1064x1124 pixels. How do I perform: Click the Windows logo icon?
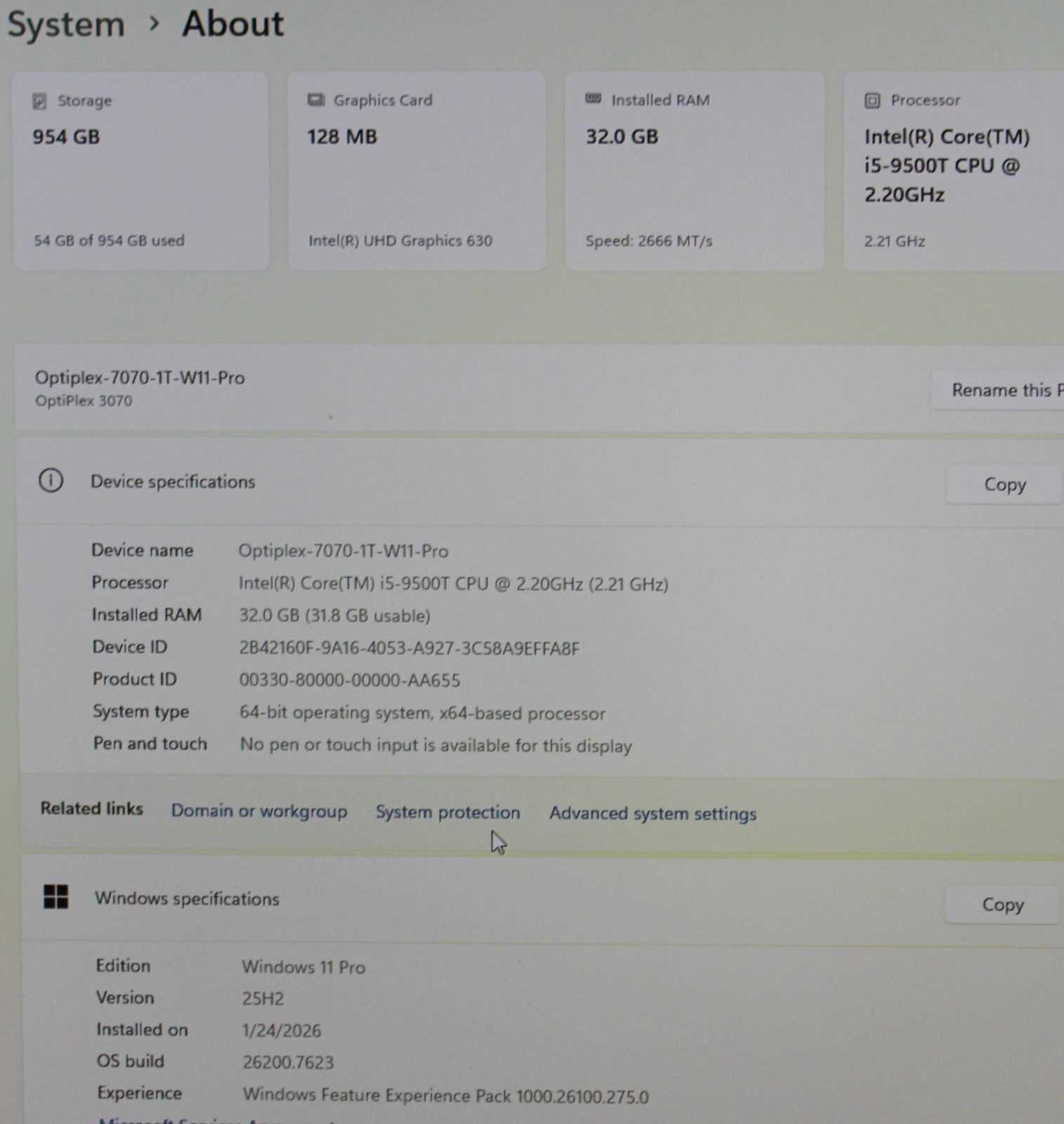pos(55,897)
